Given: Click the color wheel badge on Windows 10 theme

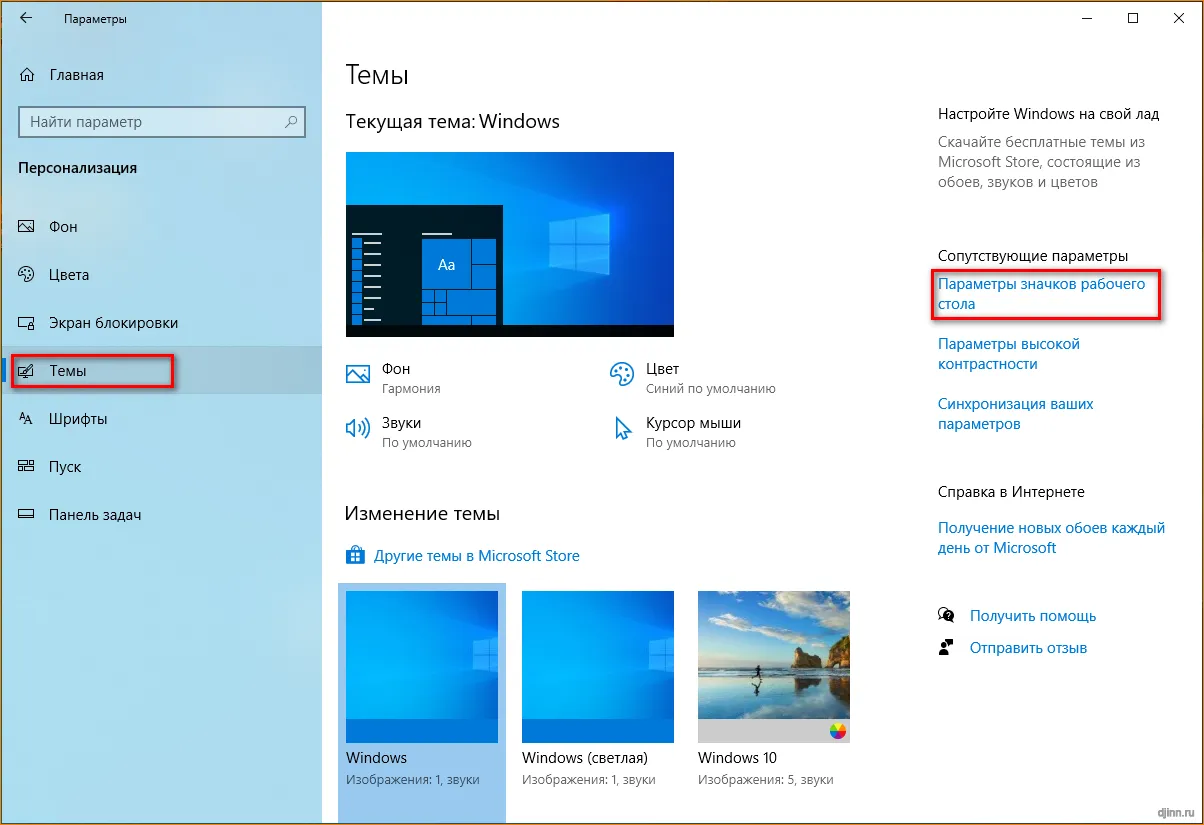Looking at the screenshot, I should (838, 731).
